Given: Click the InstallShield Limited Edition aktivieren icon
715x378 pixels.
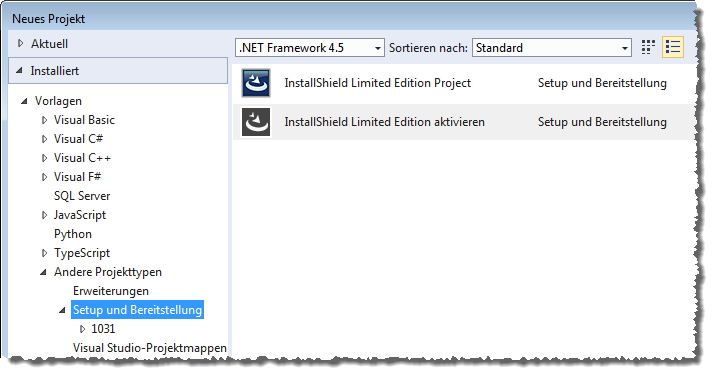Looking at the screenshot, I should [x=256, y=122].
